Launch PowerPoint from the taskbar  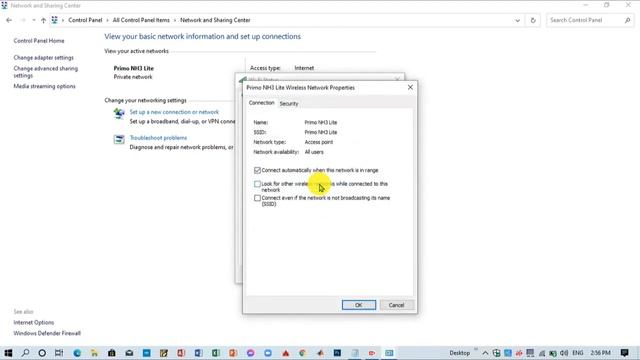[233, 353]
